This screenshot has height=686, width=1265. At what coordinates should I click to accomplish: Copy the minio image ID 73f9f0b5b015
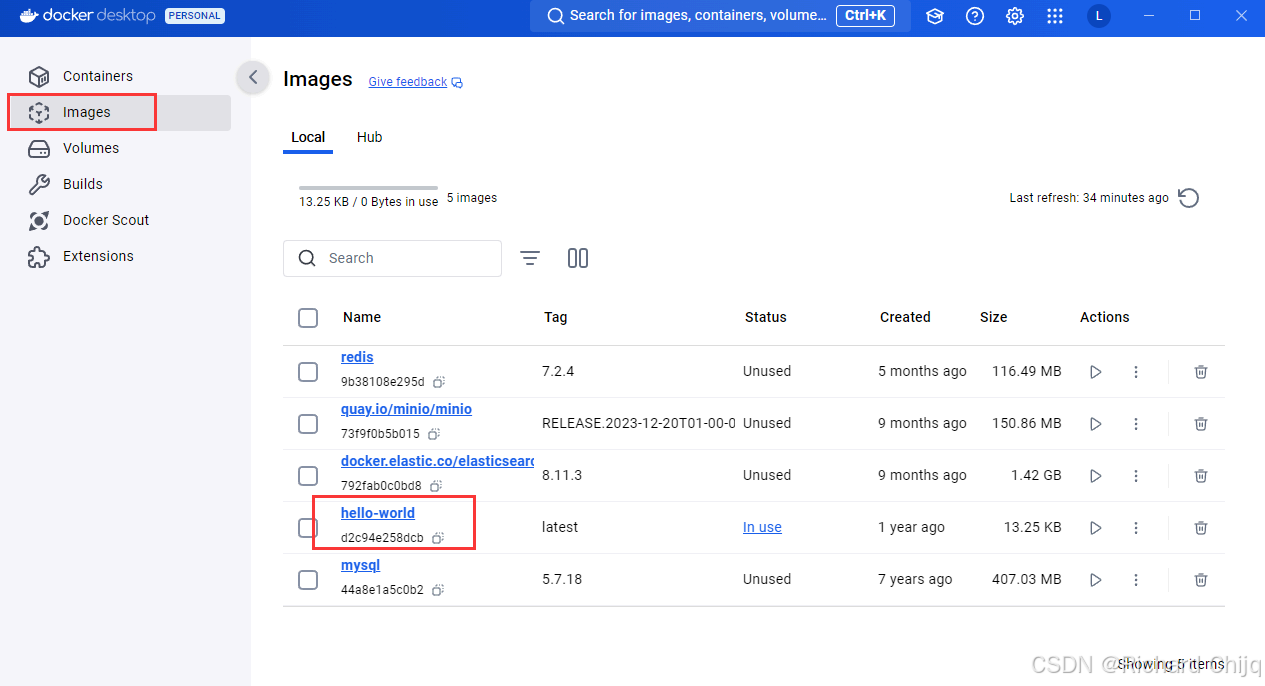[434, 434]
